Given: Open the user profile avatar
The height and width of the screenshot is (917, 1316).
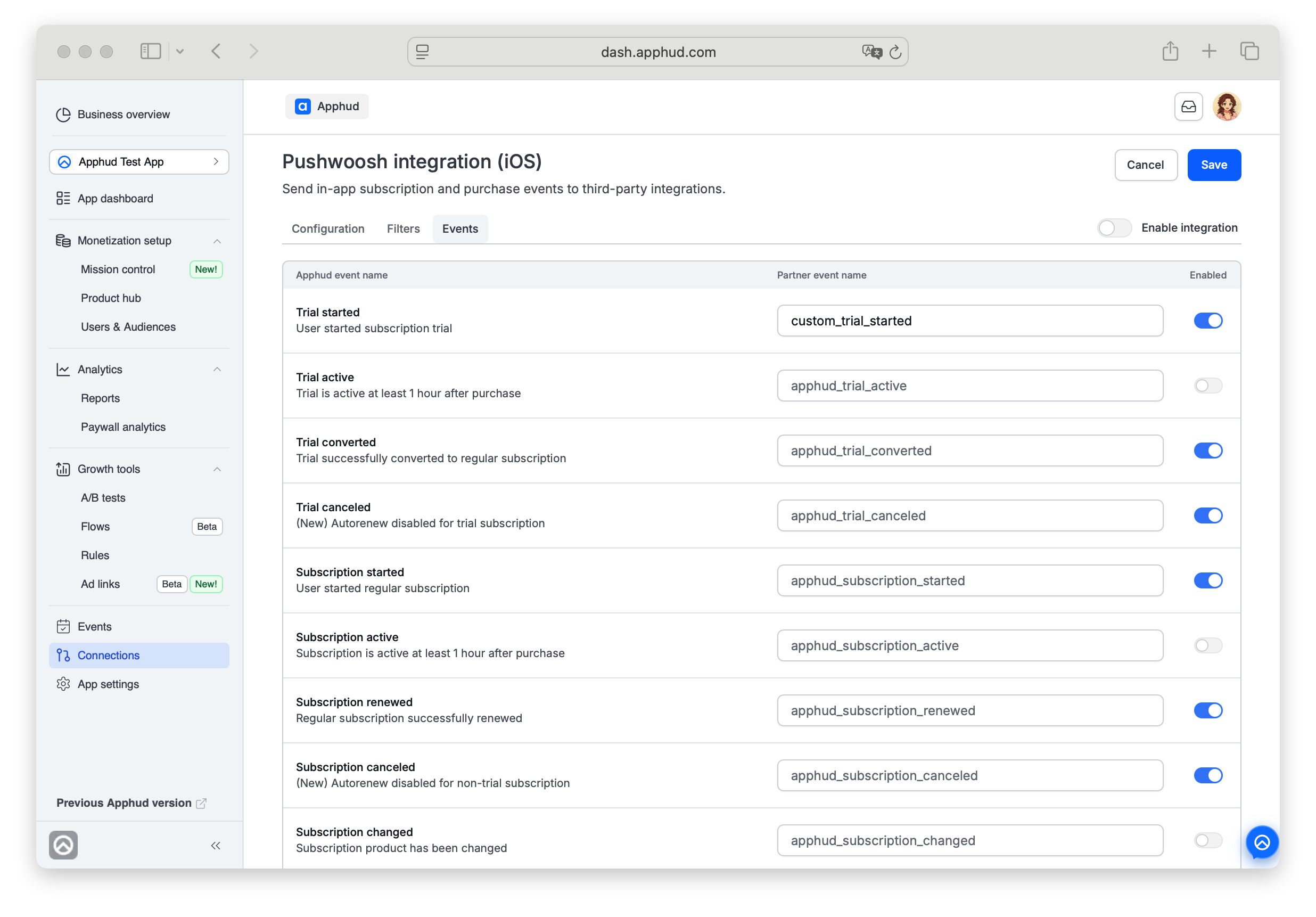Looking at the screenshot, I should (x=1227, y=107).
